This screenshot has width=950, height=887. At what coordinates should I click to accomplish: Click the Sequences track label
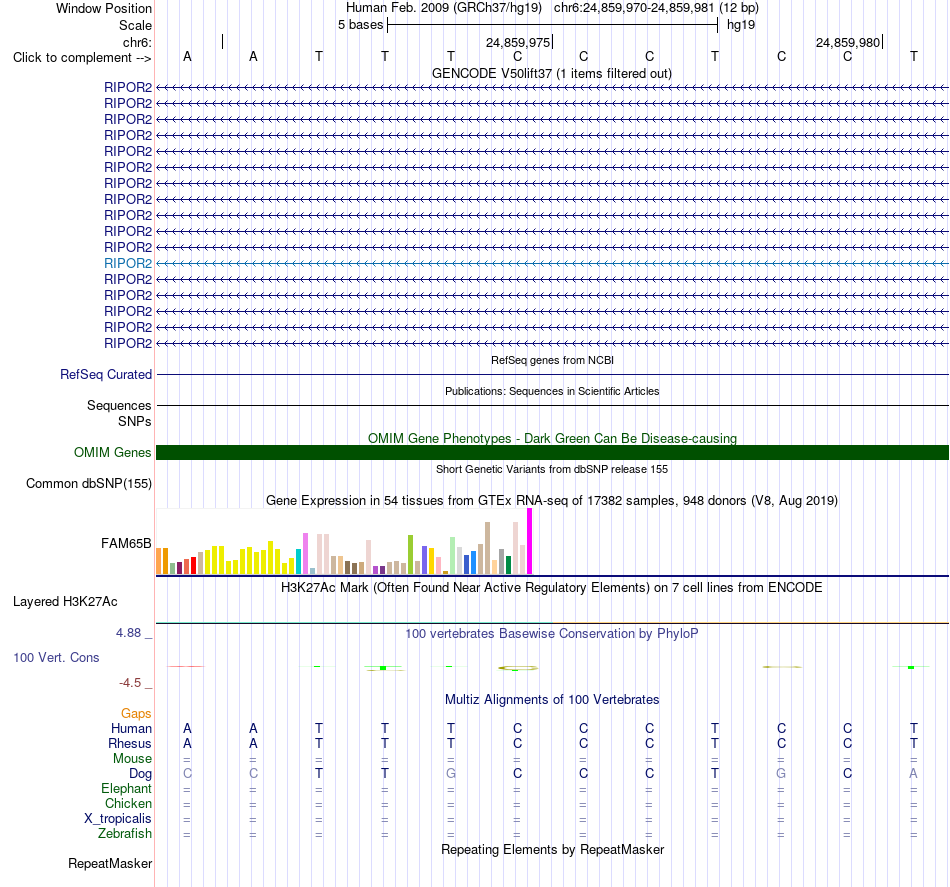pos(119,405)
